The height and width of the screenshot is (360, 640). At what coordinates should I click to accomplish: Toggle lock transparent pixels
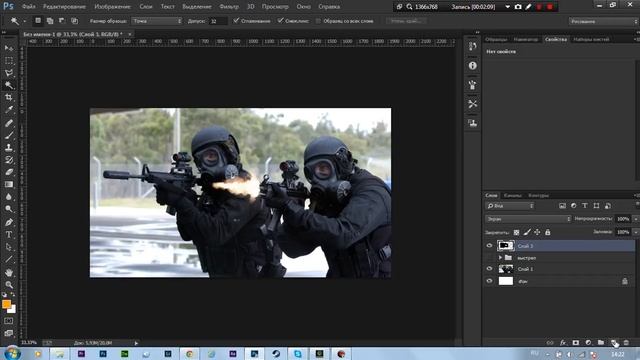(516, 232)
